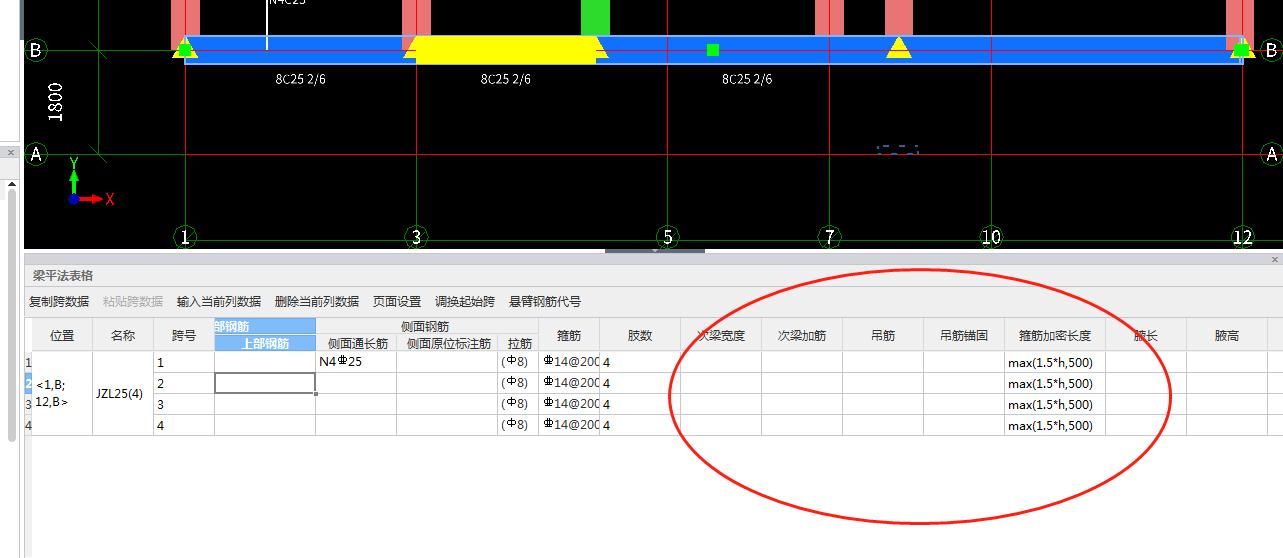Image resolution: width=1283 pixels, height=558 pixels.
Task: Select the 名称 column header
Action: pos(123,335)
